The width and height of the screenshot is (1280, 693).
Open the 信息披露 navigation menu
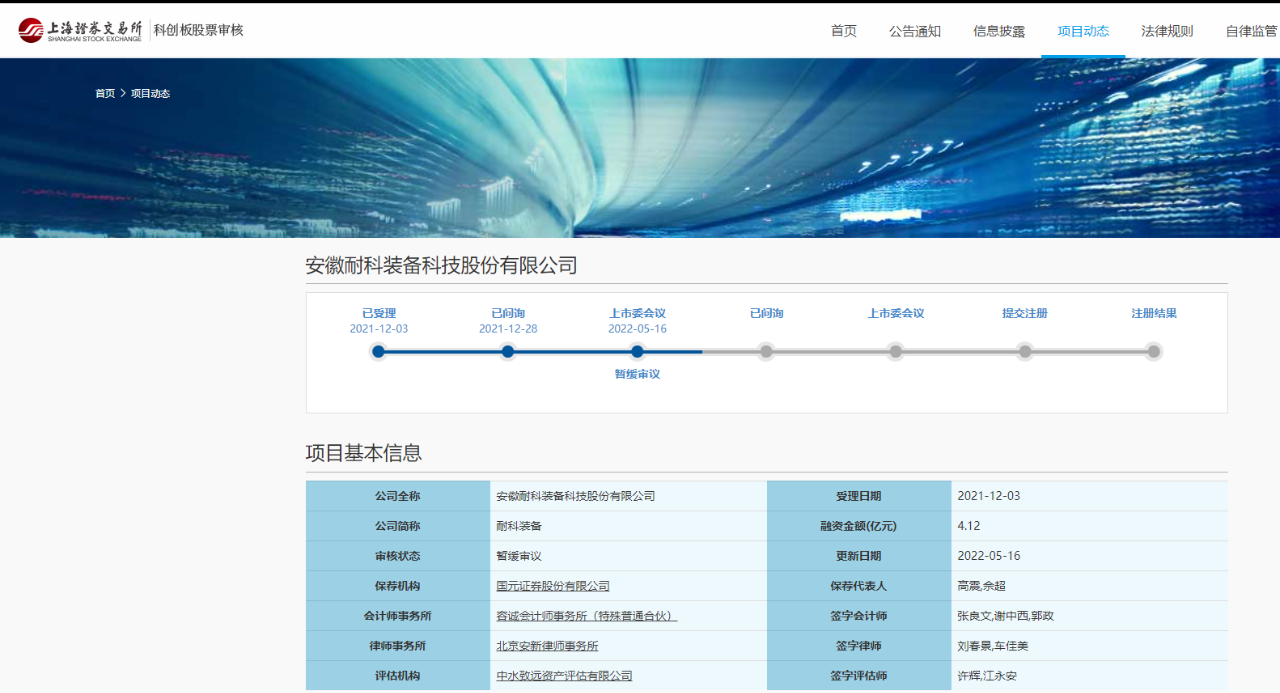(999, 31)
